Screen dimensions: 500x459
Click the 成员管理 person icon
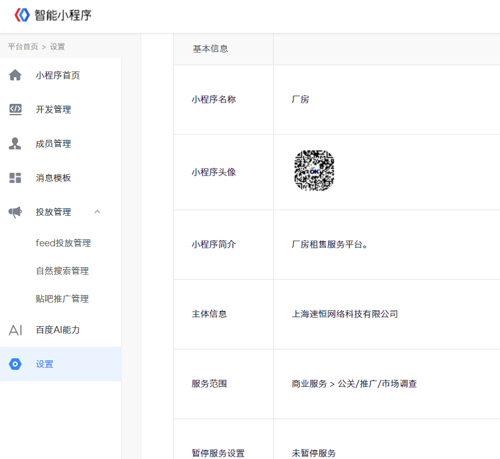tap(15, 143)
